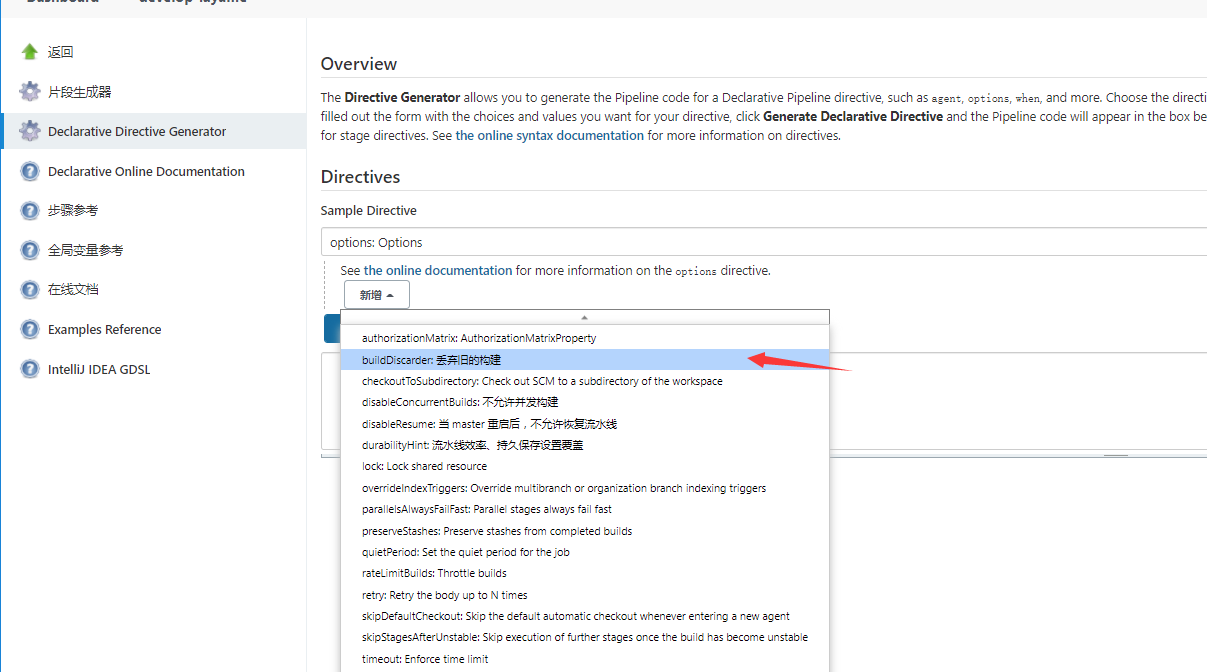
Task: Select checkoutToSubdirectory option
Action: (585, 381)
